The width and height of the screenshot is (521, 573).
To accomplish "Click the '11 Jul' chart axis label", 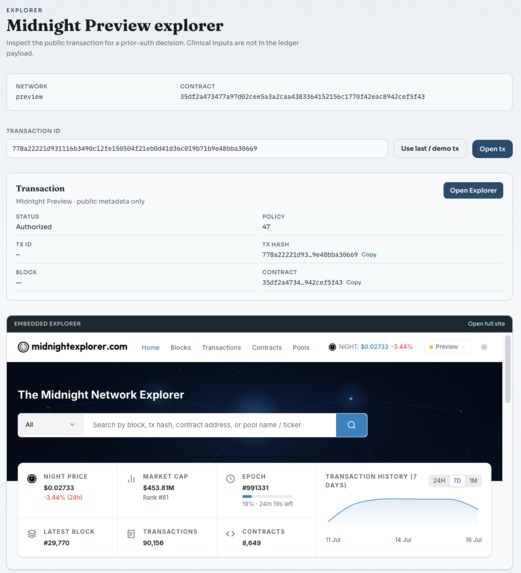I will [x=333, y=540].
